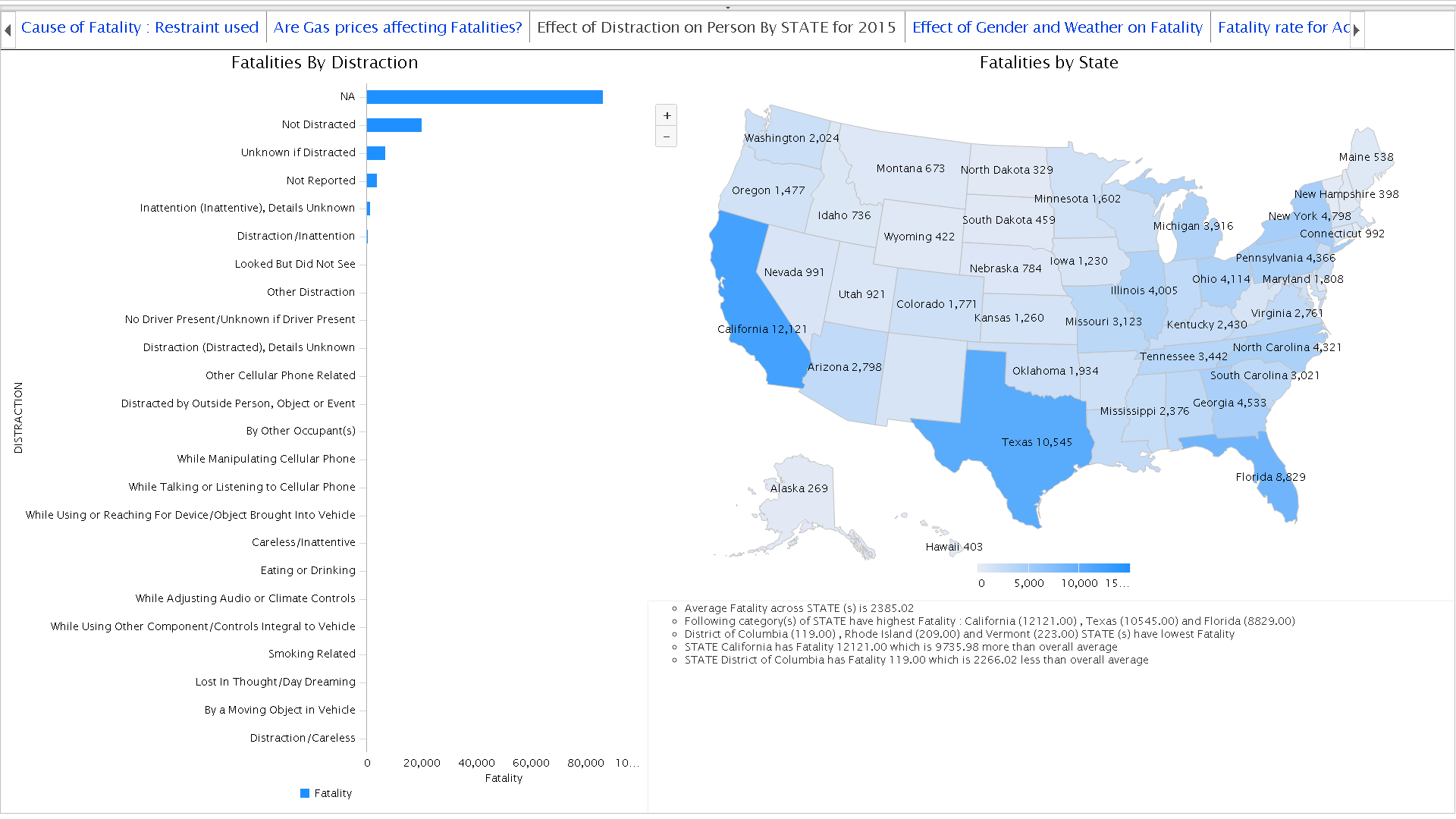
Task: Switch to Cause of Fatality Restraint tab
Action: coord(139,27)
